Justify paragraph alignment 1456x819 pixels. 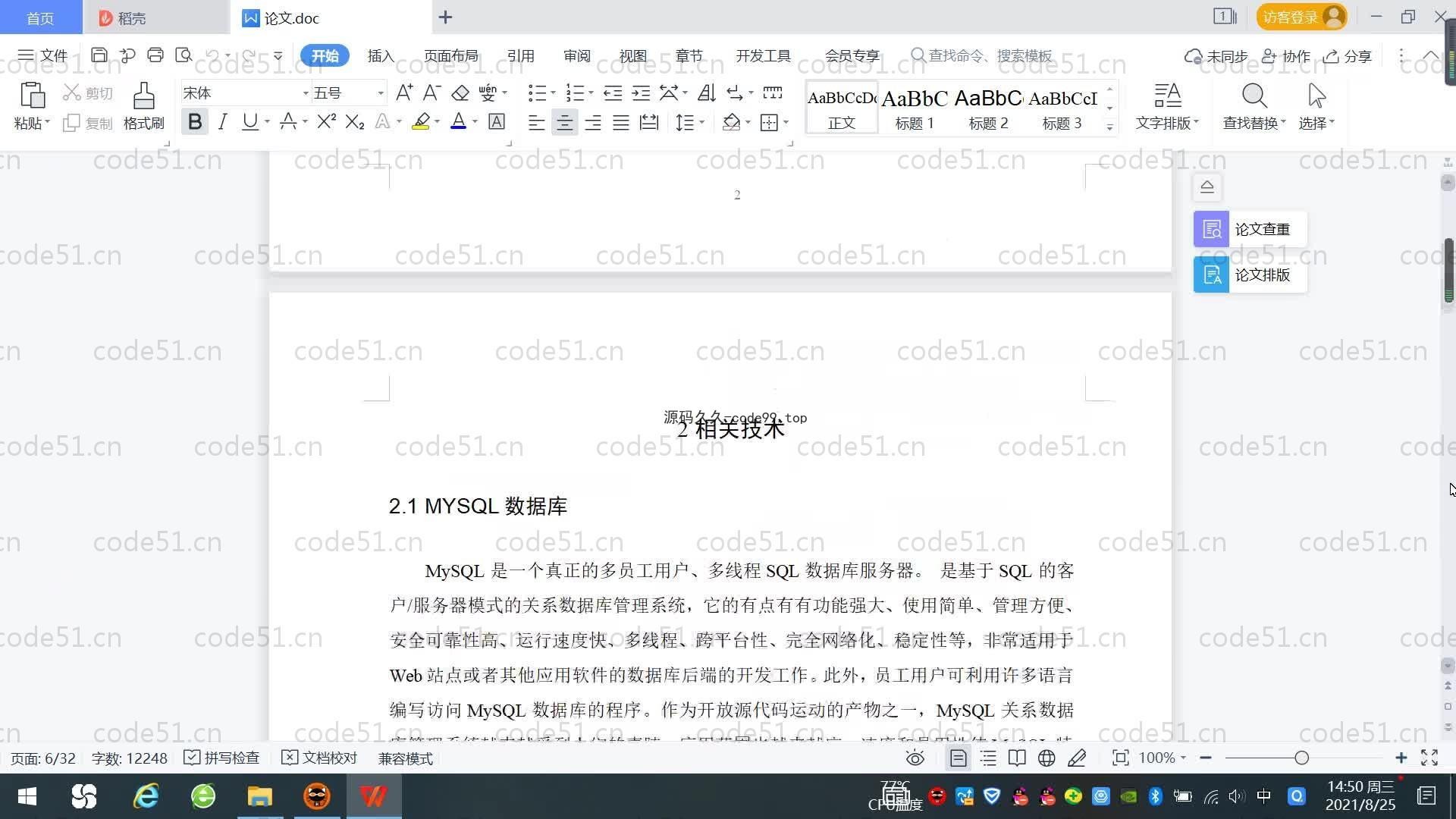(x=621, y=122)
